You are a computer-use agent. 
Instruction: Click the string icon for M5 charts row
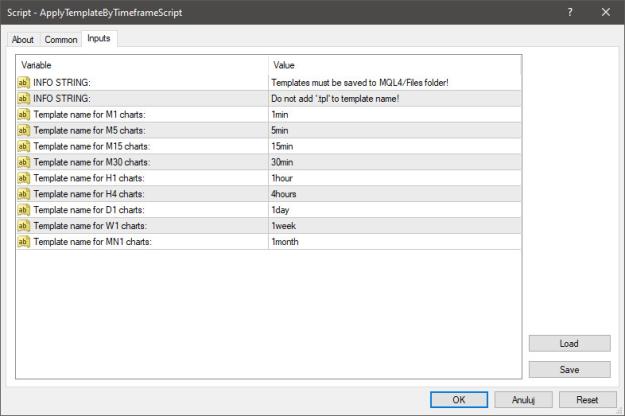tap(24, 130)
